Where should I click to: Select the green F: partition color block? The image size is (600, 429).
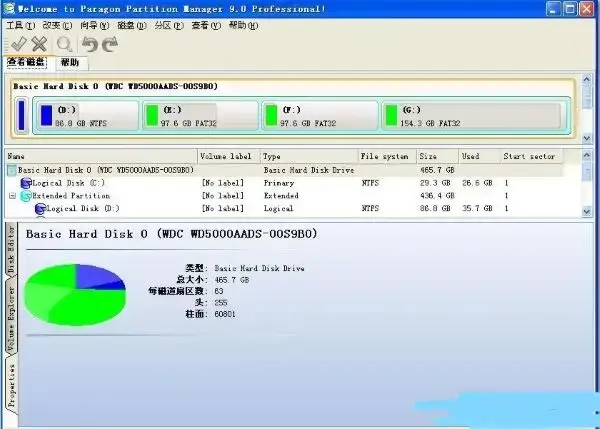(271, 115)
